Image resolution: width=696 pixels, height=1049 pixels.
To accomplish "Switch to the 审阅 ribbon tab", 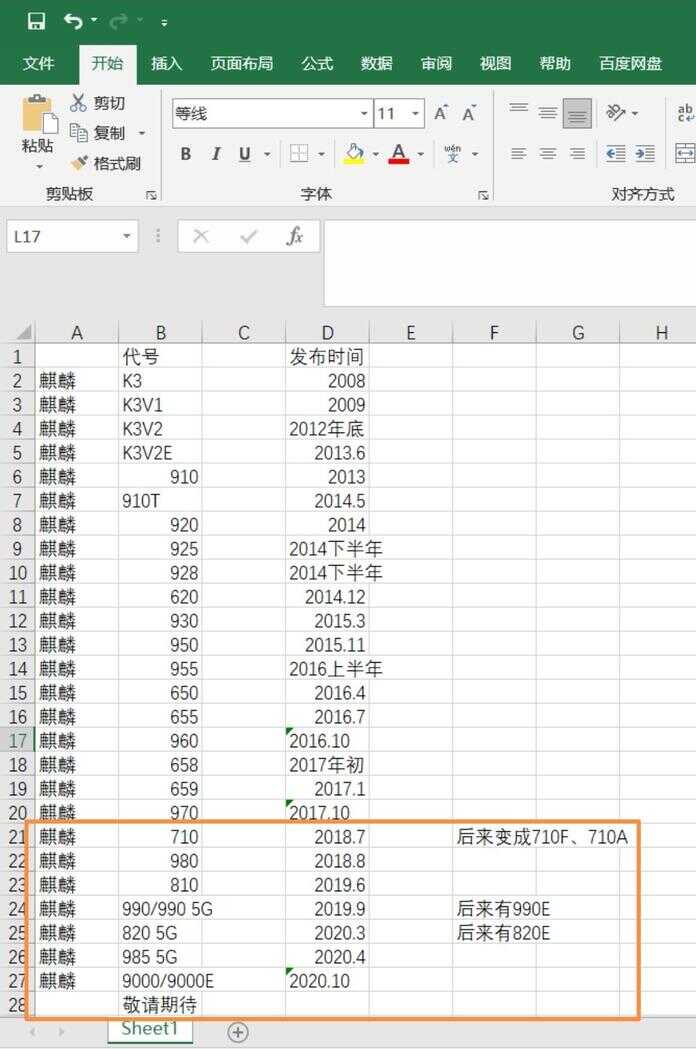I will point(436,64).
